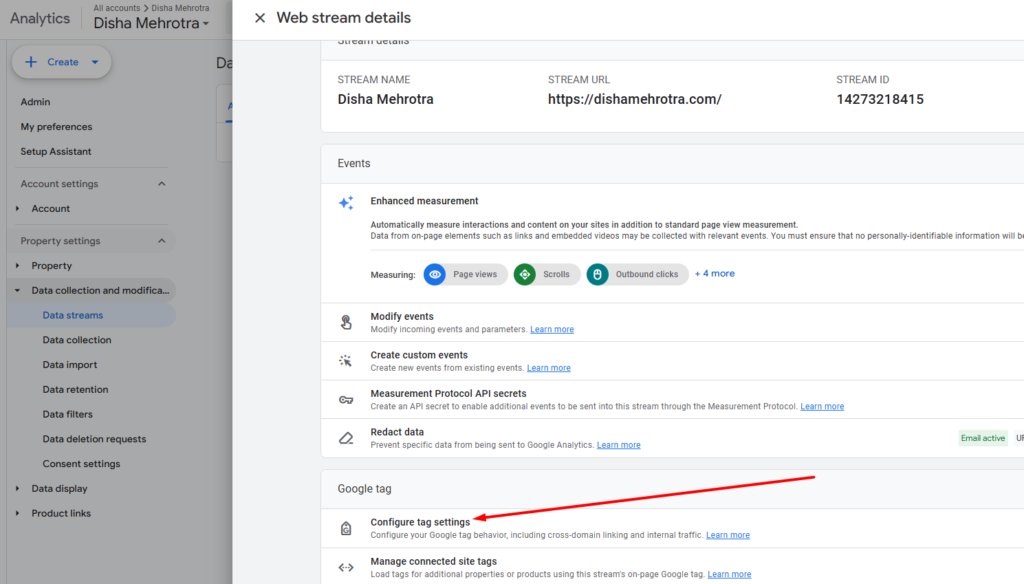
Task: Collapse the Account settings section
Action: [162, 184]
